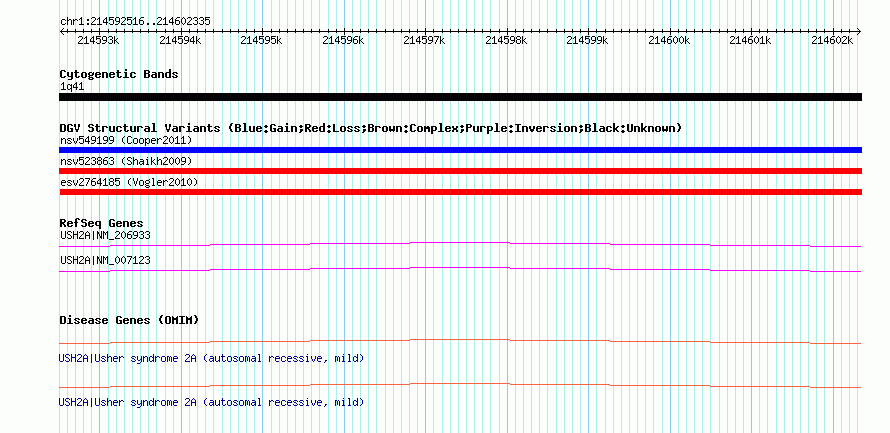Image resolution: width=890 pixels, height=433 pixels.
Task: Click the 214602k ruler tick label
Action: click(x=832, y=40)
